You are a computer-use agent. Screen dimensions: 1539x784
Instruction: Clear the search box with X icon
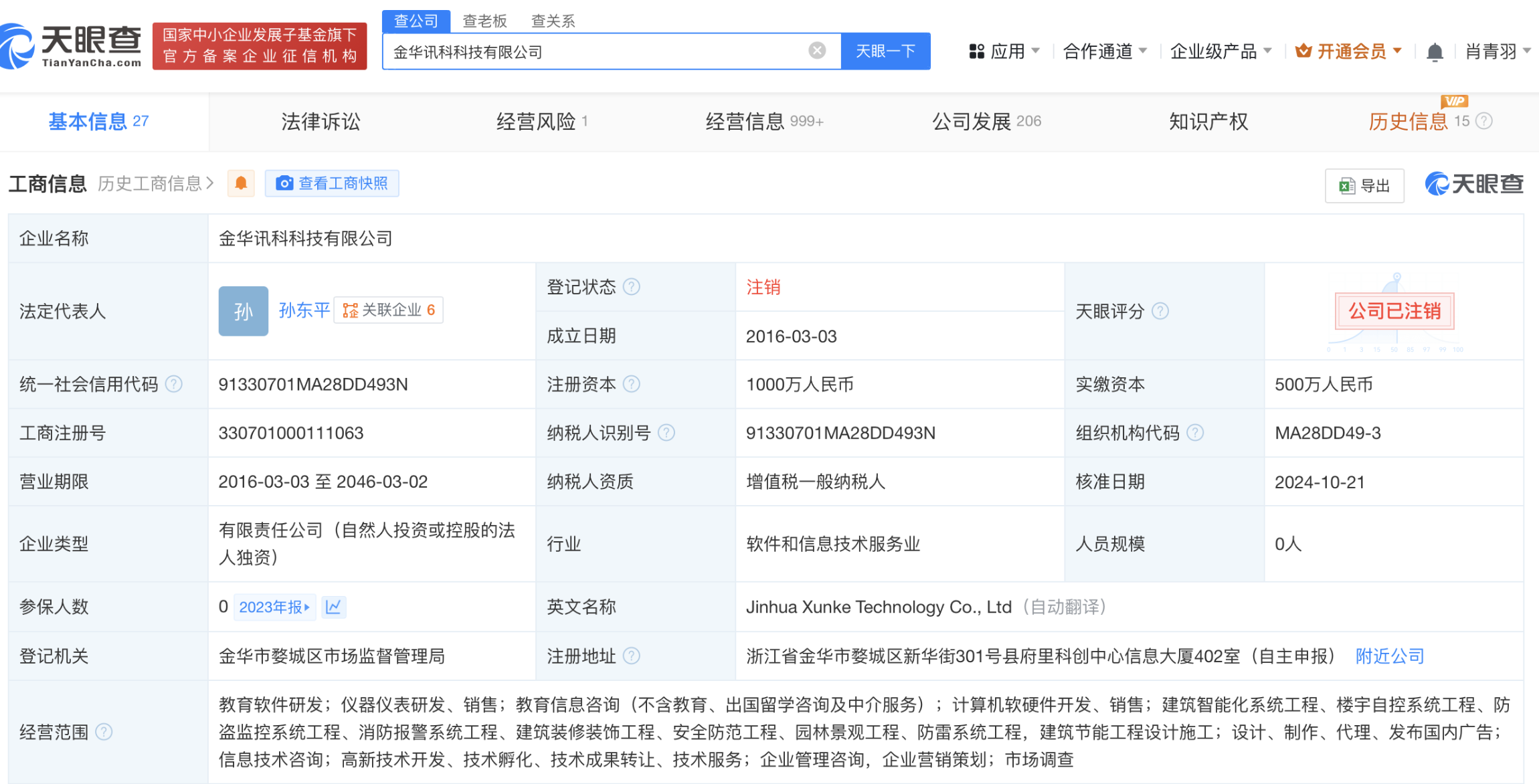point(816,51)
